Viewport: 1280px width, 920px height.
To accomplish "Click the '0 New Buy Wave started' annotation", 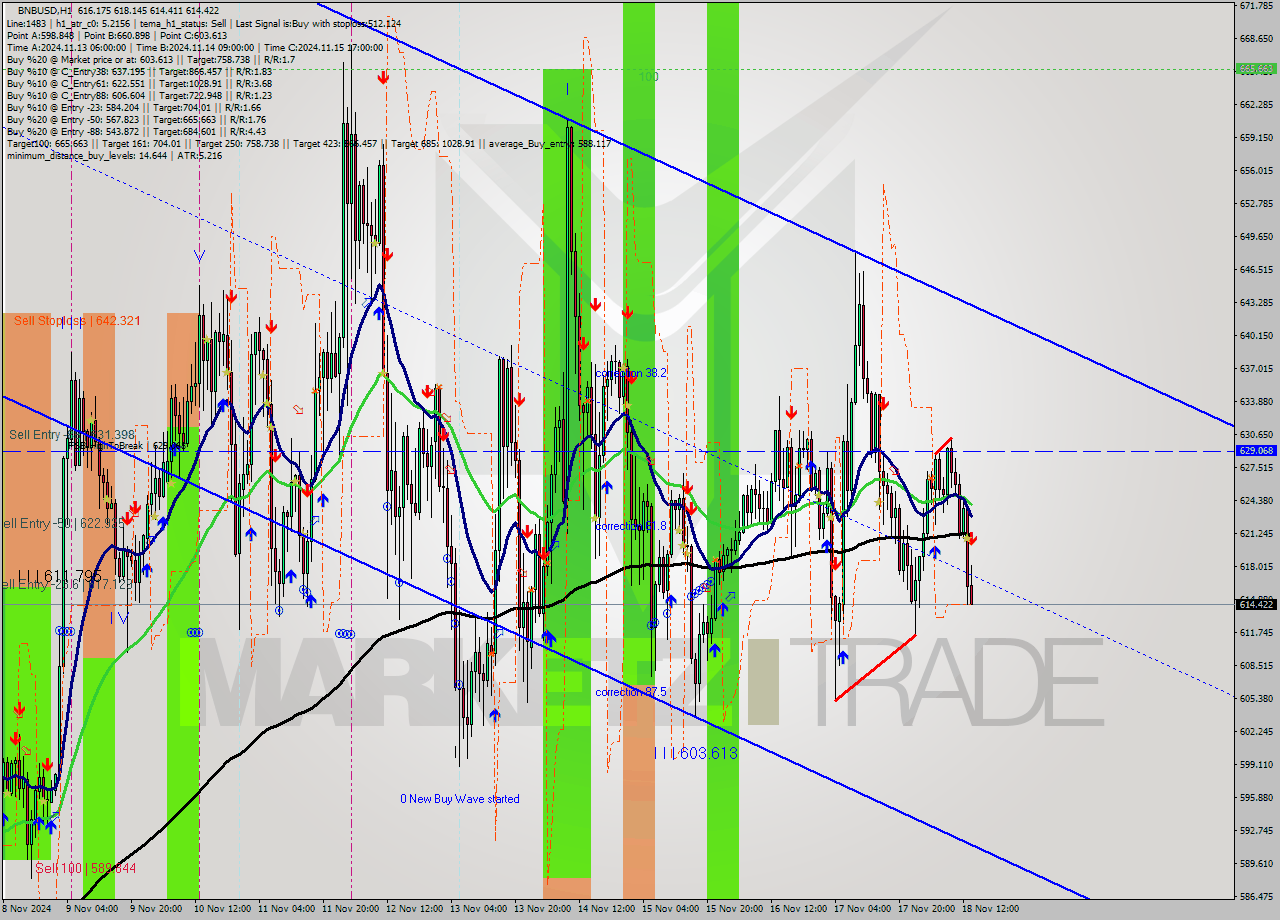I will point(460,799).
